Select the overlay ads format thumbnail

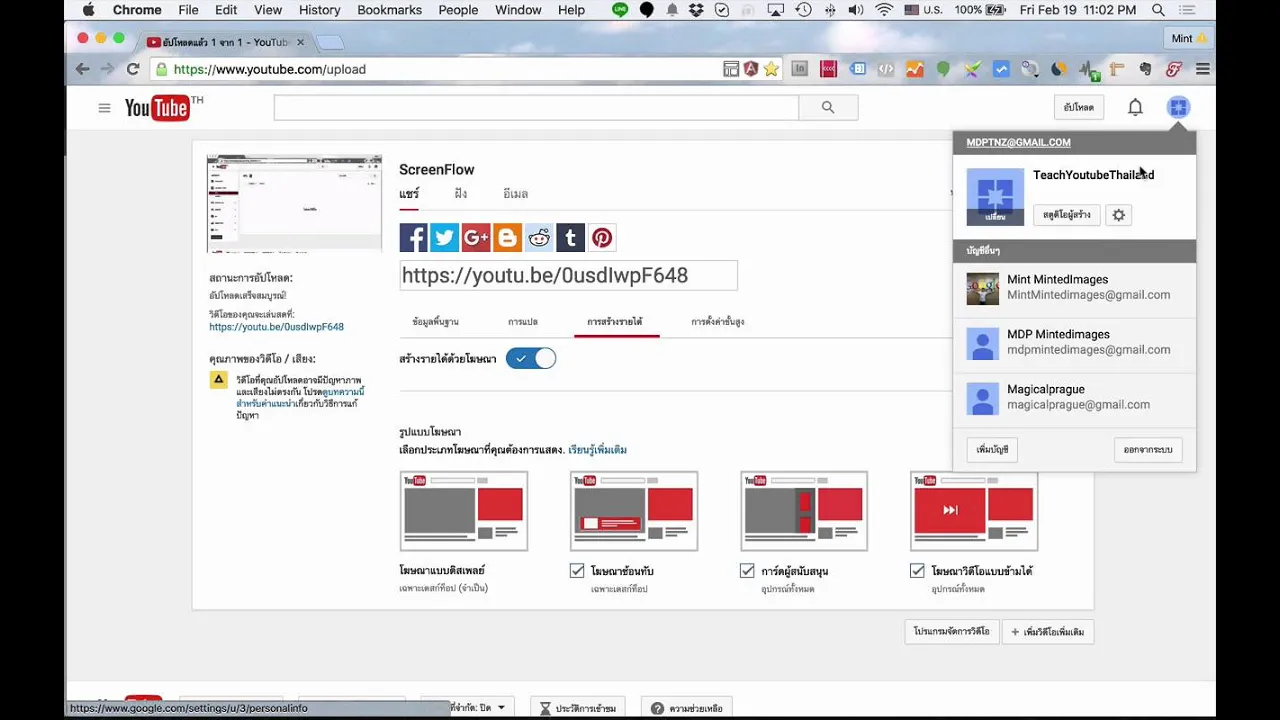tap(634, 511)
